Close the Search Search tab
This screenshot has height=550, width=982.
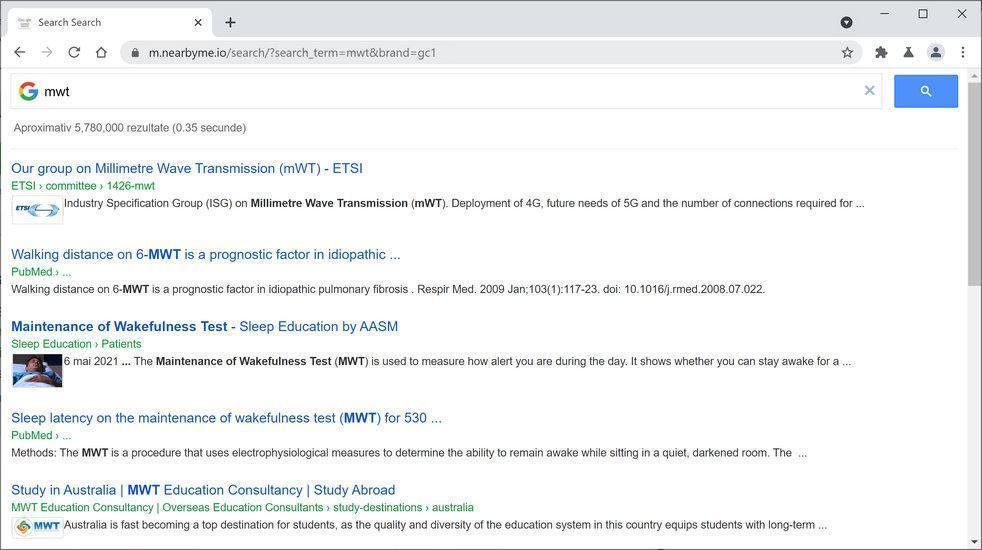point(198,22)
